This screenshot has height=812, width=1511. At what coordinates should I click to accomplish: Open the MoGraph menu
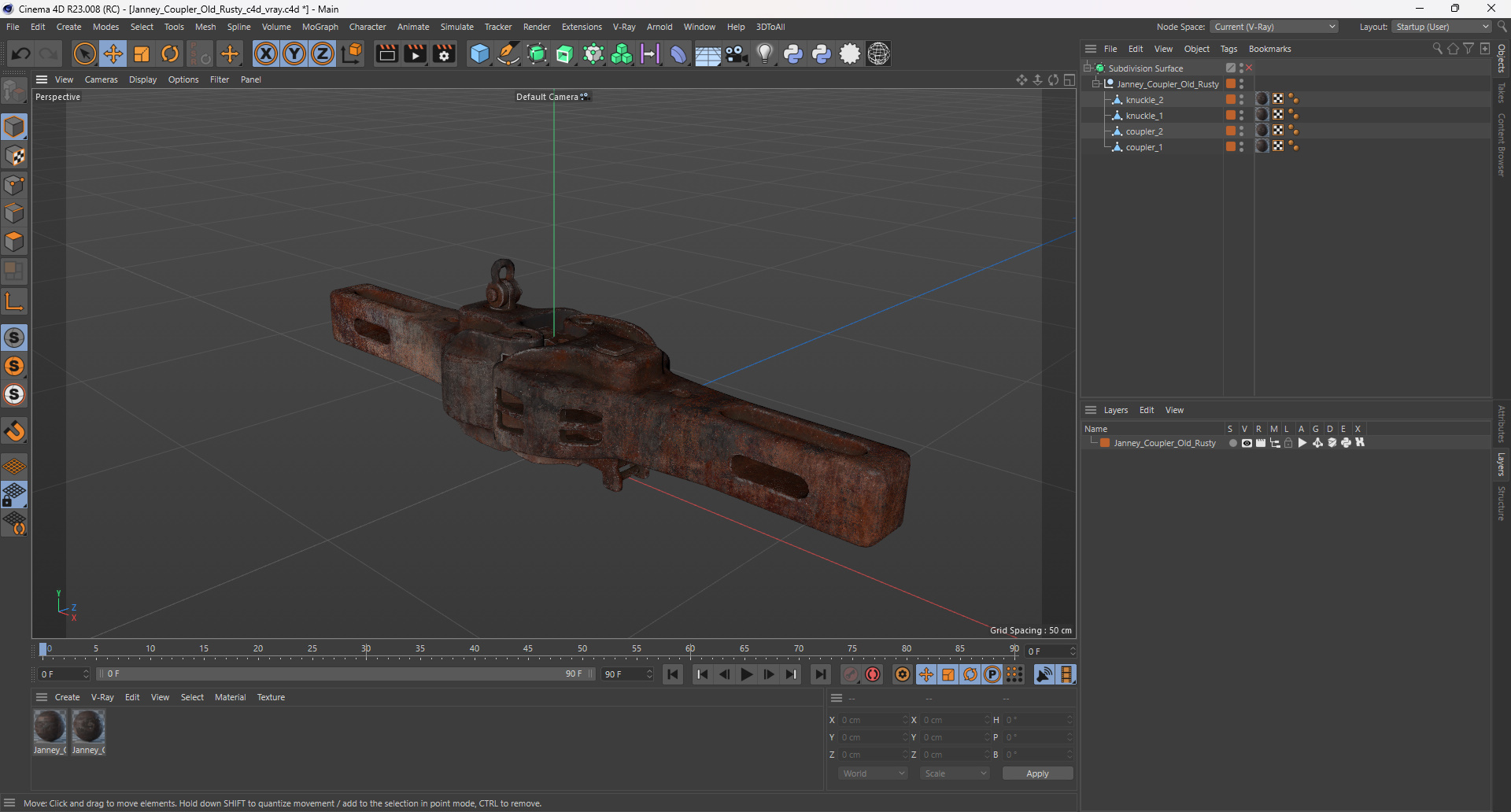coord(320,27)
